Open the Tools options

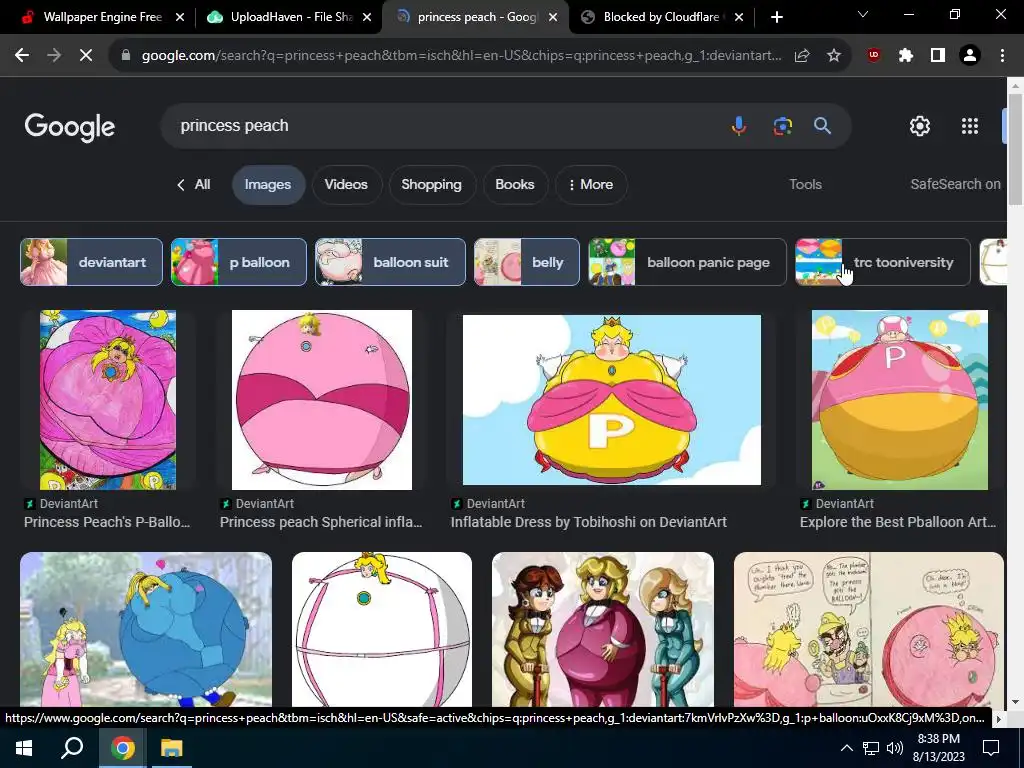point(805,184)
